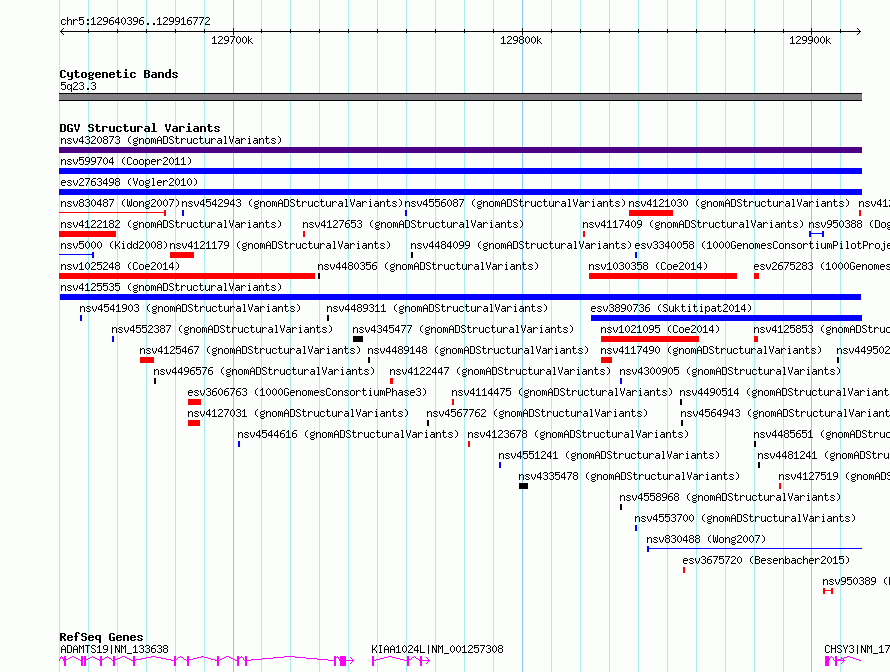This screenshot has width=890, height=672.
Task: Click the esv2675283 variant label
Action: (x=821, y=266)
